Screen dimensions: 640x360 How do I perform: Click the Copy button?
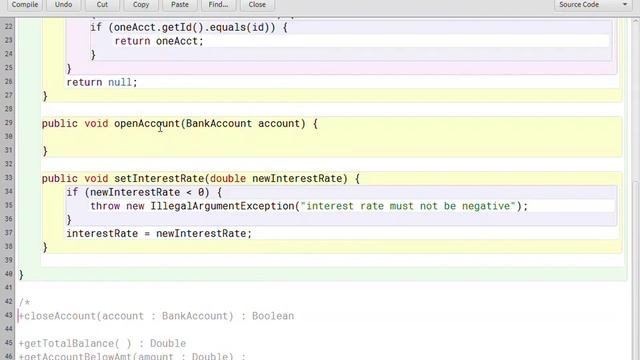coord(141,5)
